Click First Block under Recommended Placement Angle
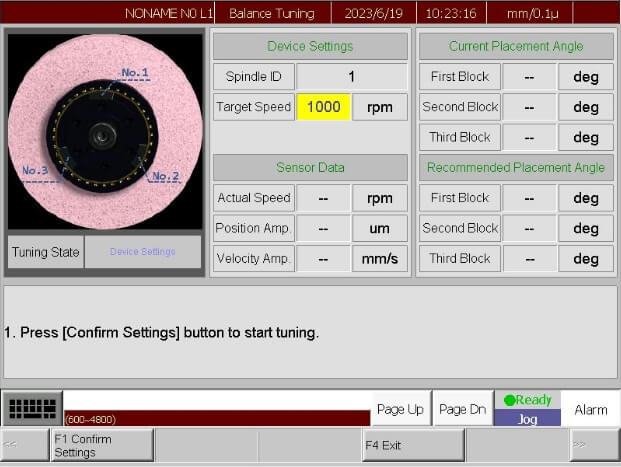Image resolution: width=621 pixels, height=467 pixels. pos(460,198)
